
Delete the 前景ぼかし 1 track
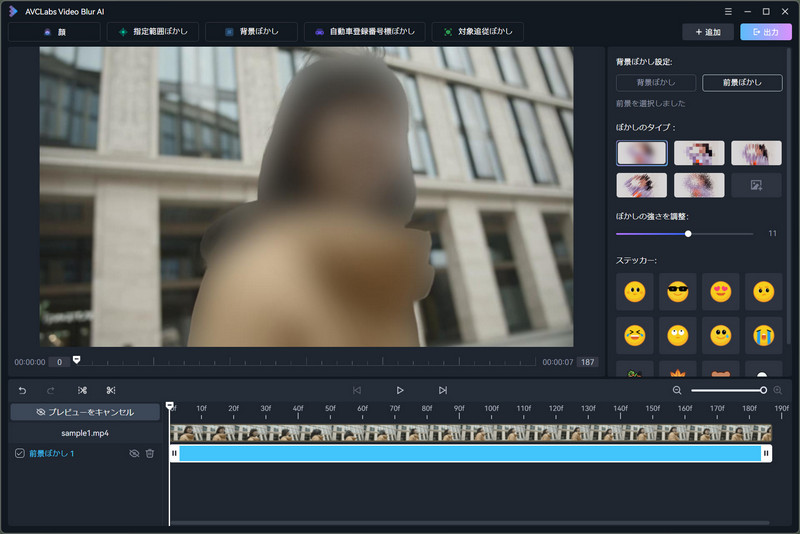pyautogui.click(x=149, y=453)
